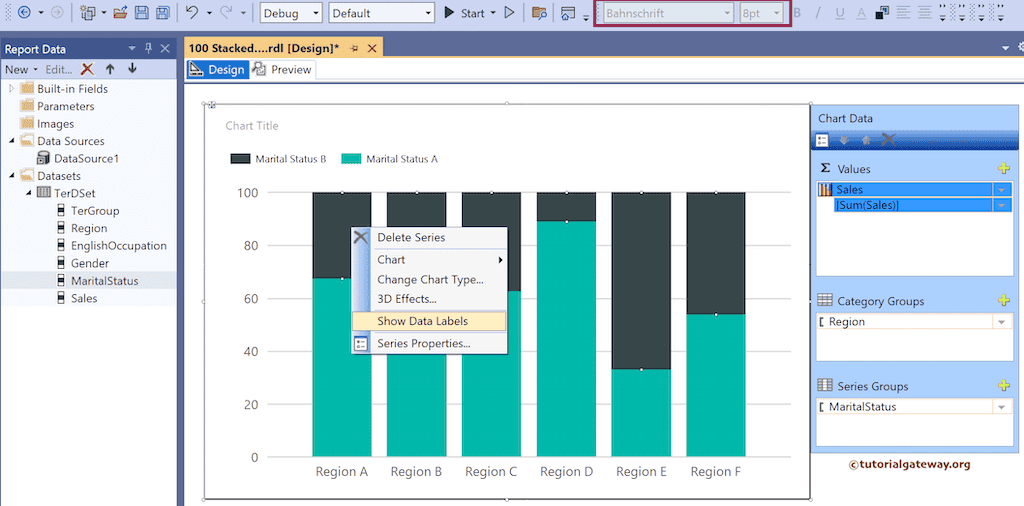Open Chart Data properties icon

[823, 140]
